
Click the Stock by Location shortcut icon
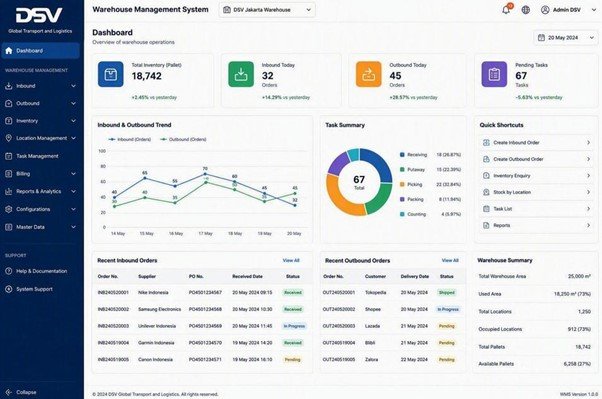pyautogui.click(x=486, y=192)
